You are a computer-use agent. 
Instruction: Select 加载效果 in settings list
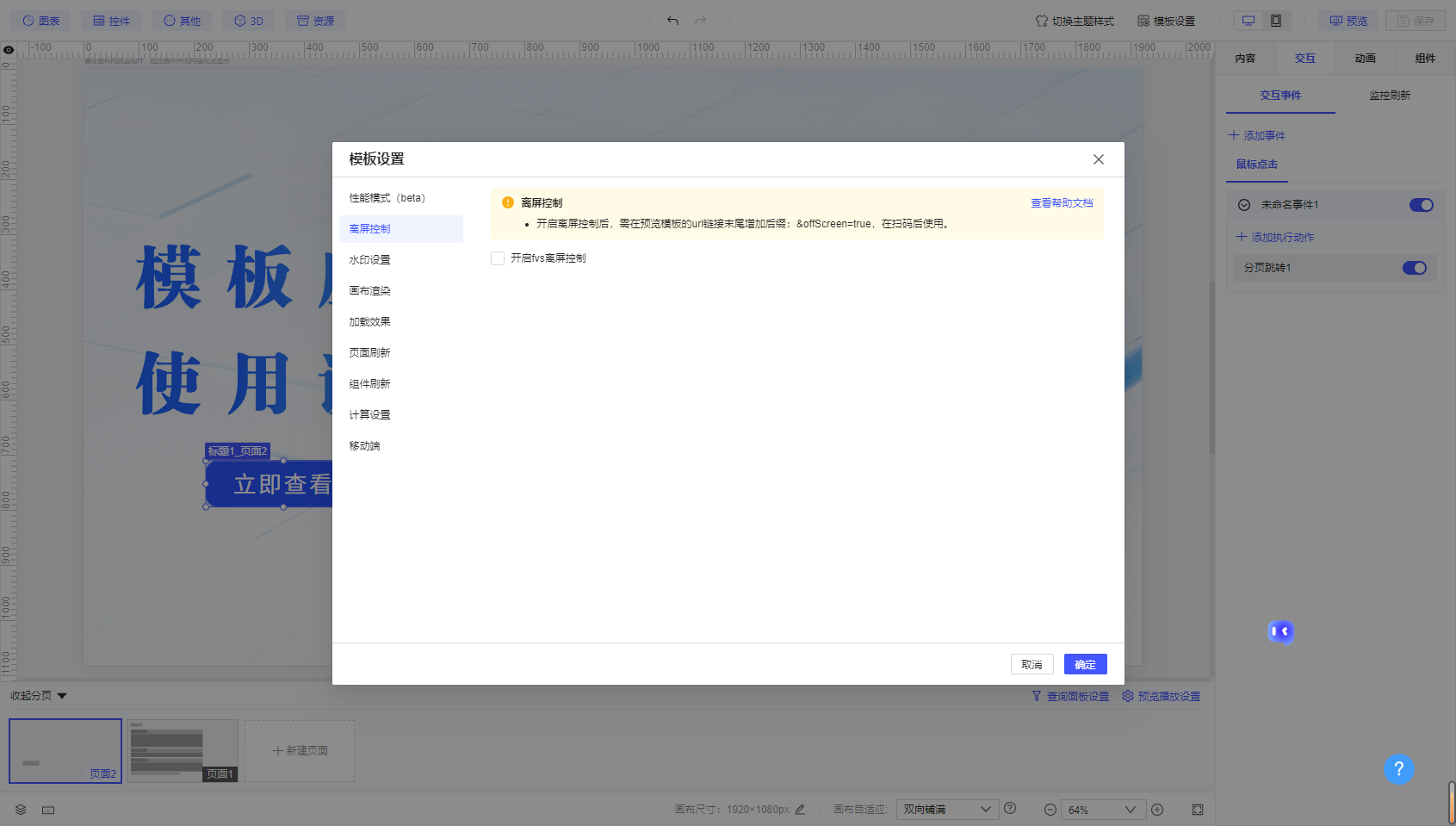tap(401, 322)
